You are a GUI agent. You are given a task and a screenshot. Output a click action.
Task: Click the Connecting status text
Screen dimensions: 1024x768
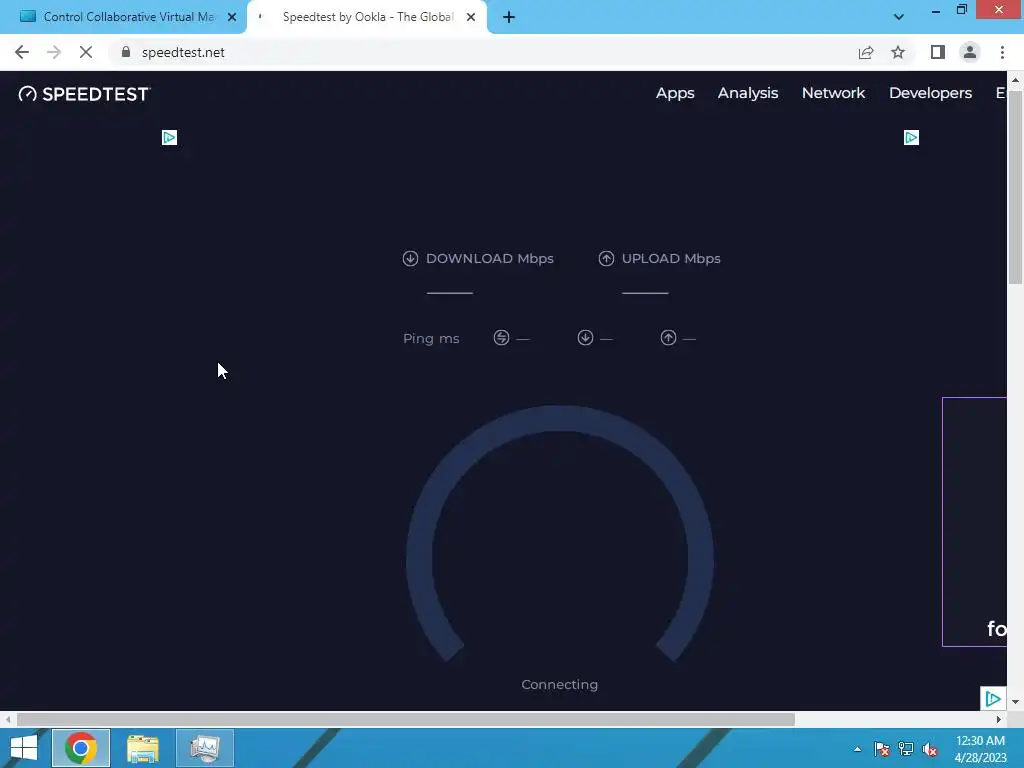coord(560,684)
